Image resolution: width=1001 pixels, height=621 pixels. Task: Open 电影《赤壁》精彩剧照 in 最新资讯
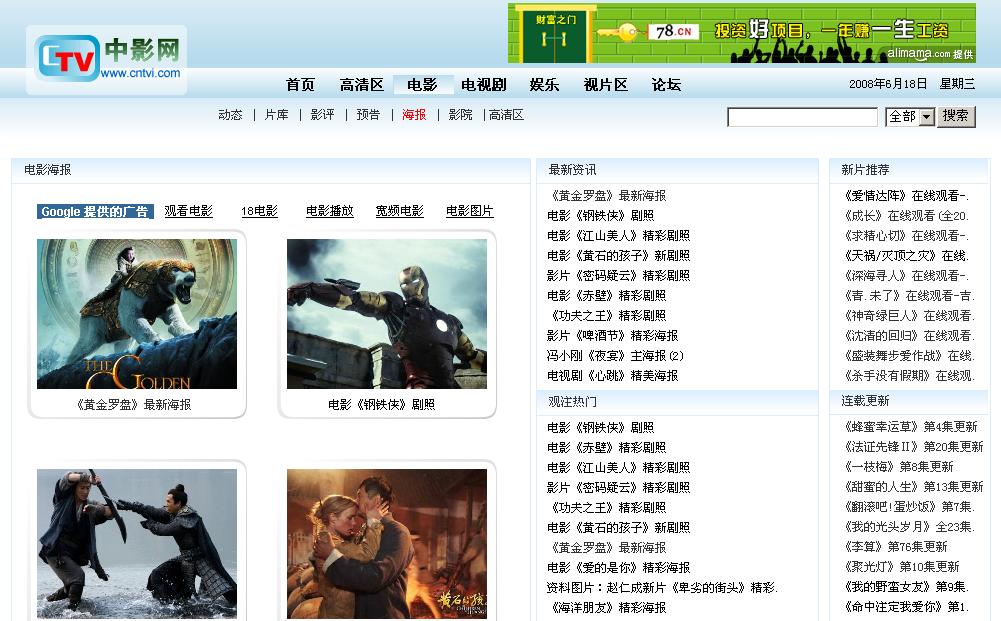[606, 296]
